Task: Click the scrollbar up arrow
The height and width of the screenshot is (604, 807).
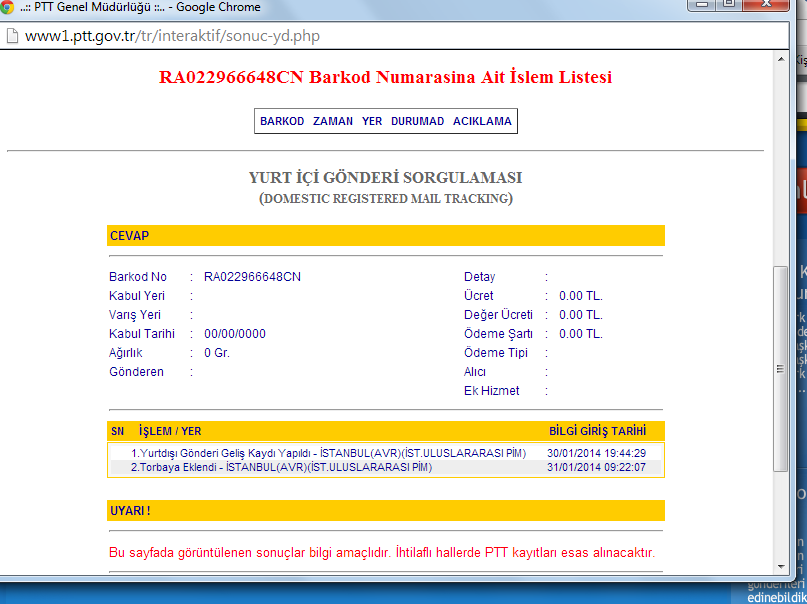Action: click(x=781, y=59)
